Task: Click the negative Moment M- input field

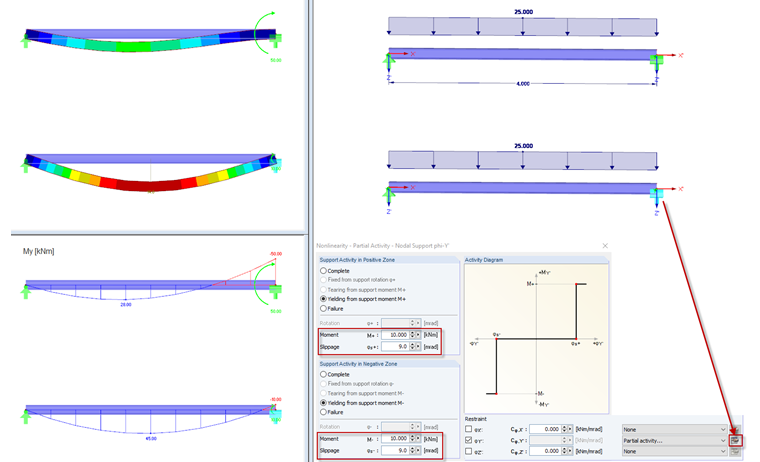Action: [395, 439]
